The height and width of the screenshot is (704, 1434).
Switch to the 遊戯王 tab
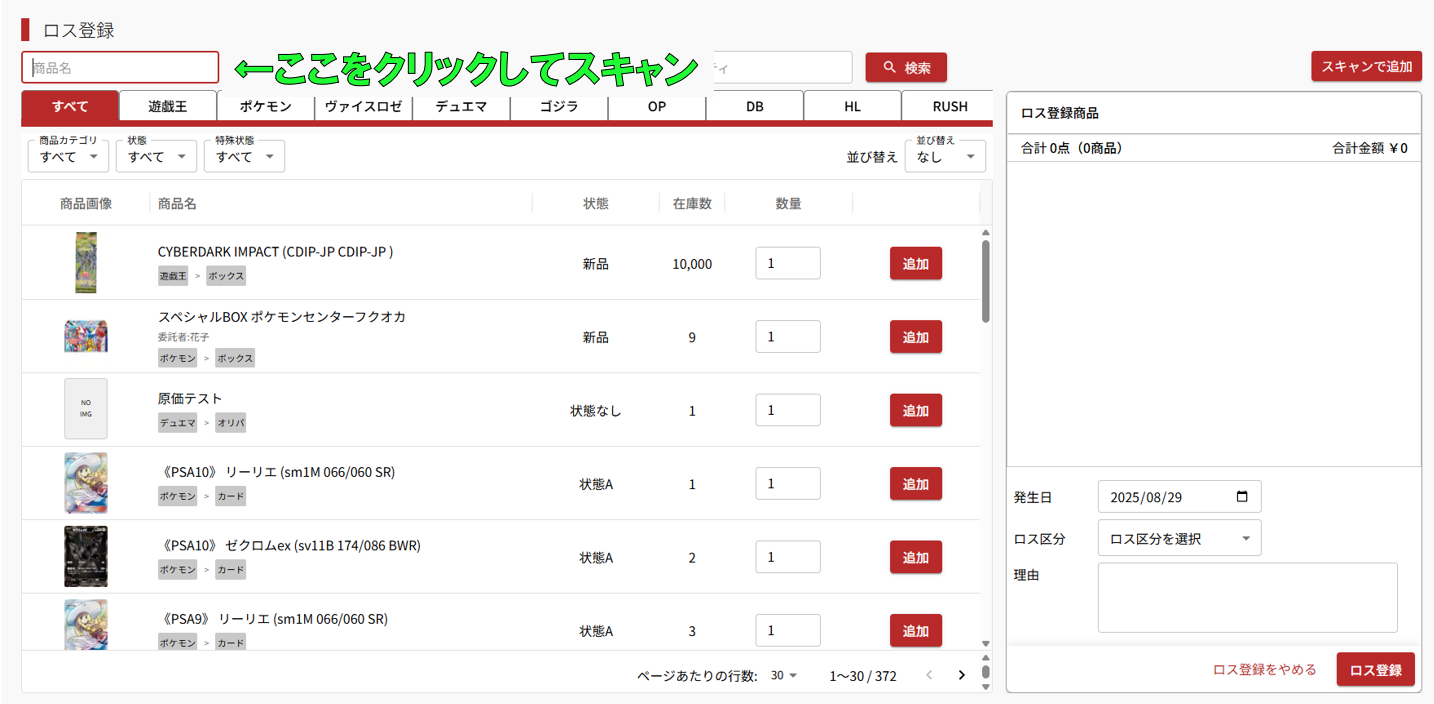pyautogui.click(x=168, y=107)
